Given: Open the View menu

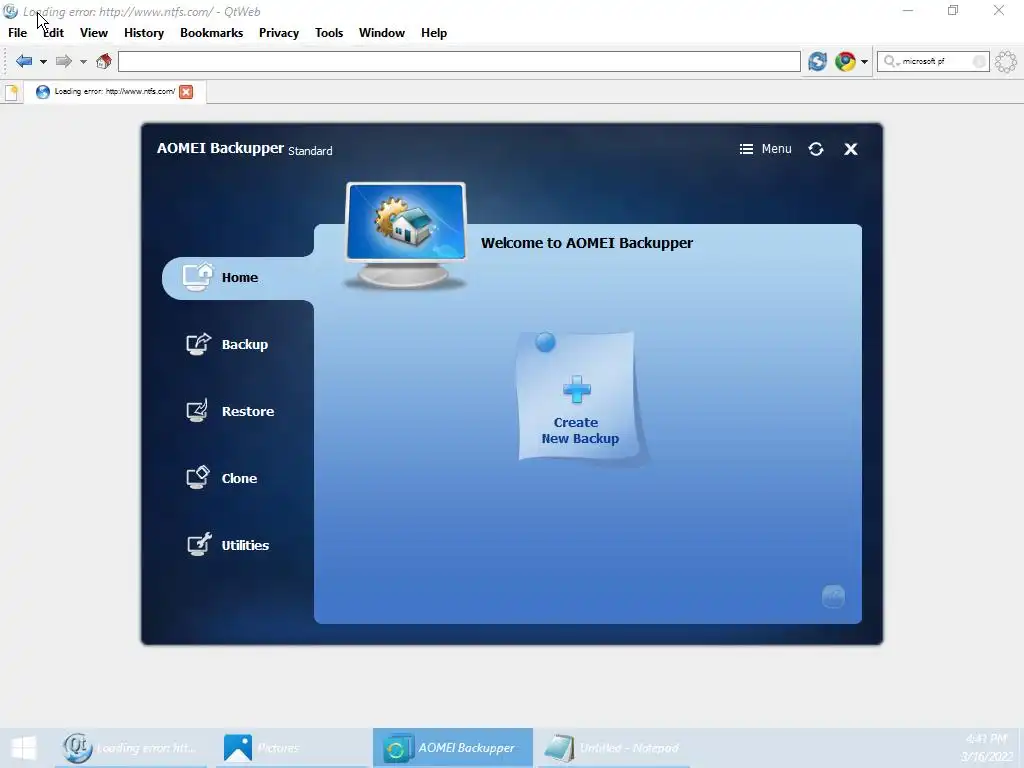Looking at the screenshot, I should (94, 33).
